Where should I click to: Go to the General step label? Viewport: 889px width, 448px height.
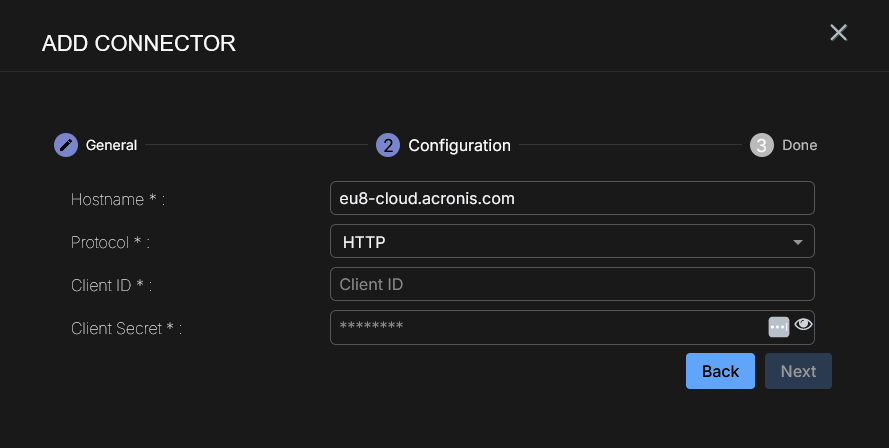[111, 145]
